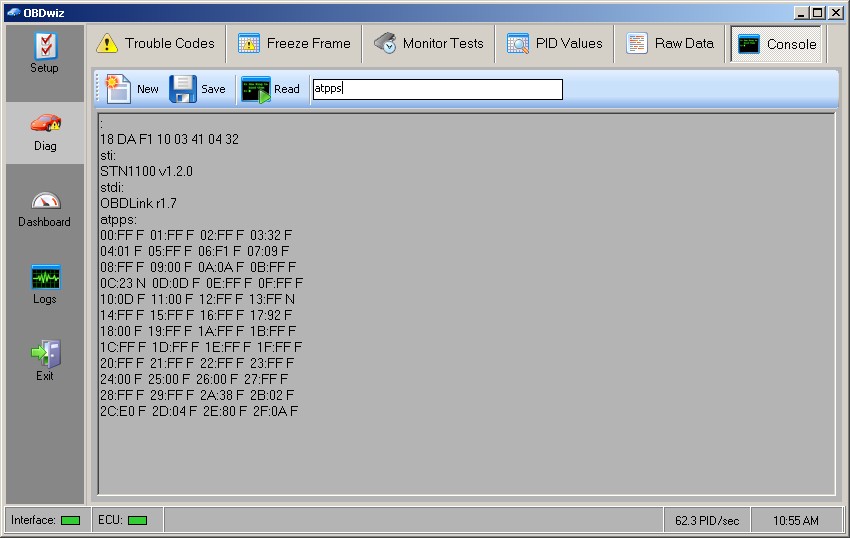Click the Exit door icon
The height and width of the screenshot is (538, 850).
click(46, 354)
